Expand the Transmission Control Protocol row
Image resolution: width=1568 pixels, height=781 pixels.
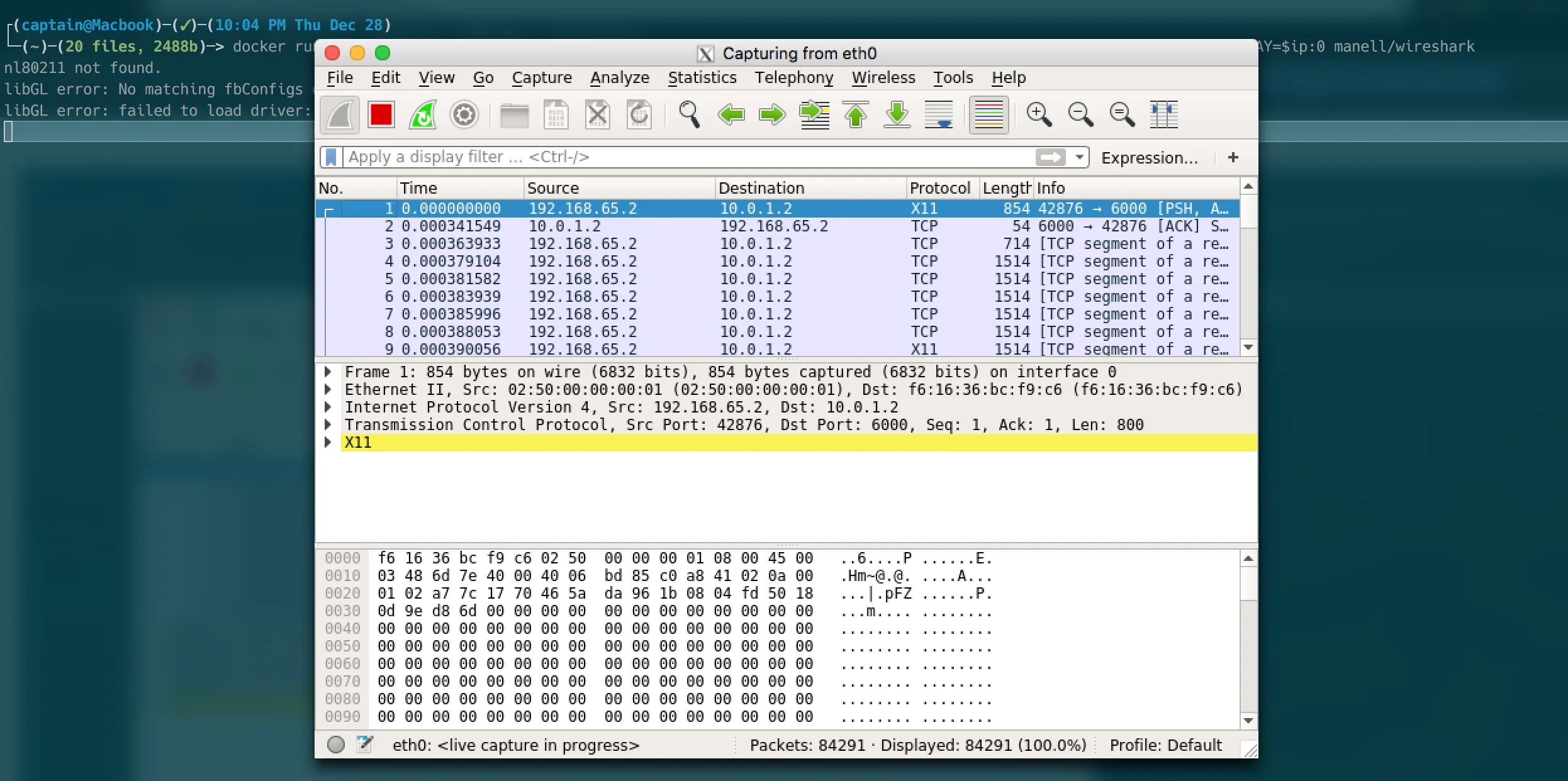pyautogui.click(x=328, y=425)
